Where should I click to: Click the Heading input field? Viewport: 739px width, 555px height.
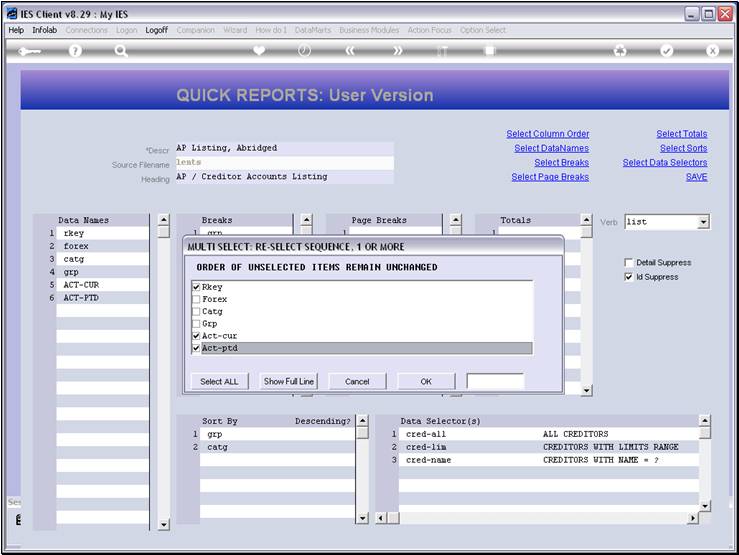284,177
